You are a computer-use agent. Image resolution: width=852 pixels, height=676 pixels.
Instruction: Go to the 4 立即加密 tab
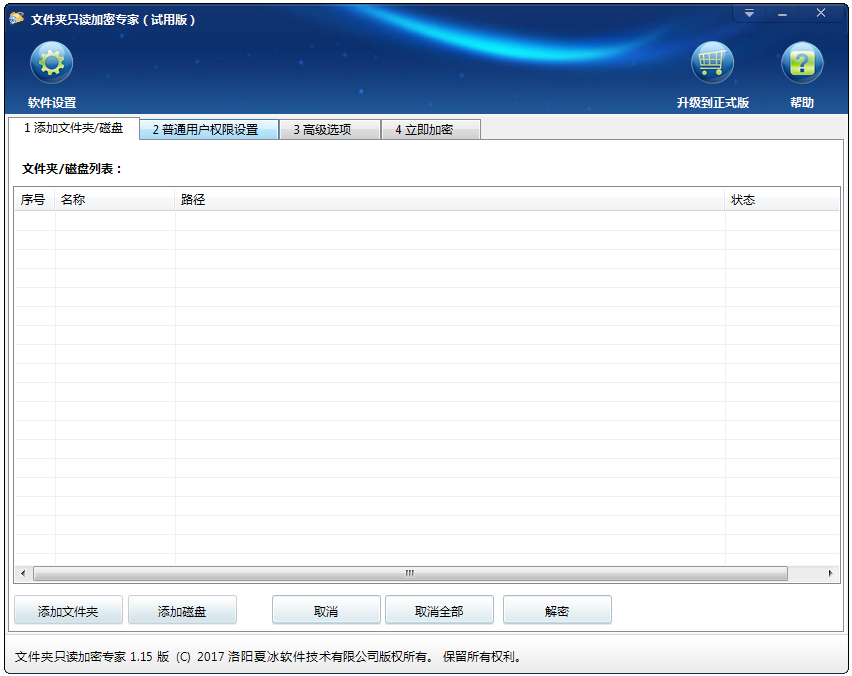(x=431, y=130)
